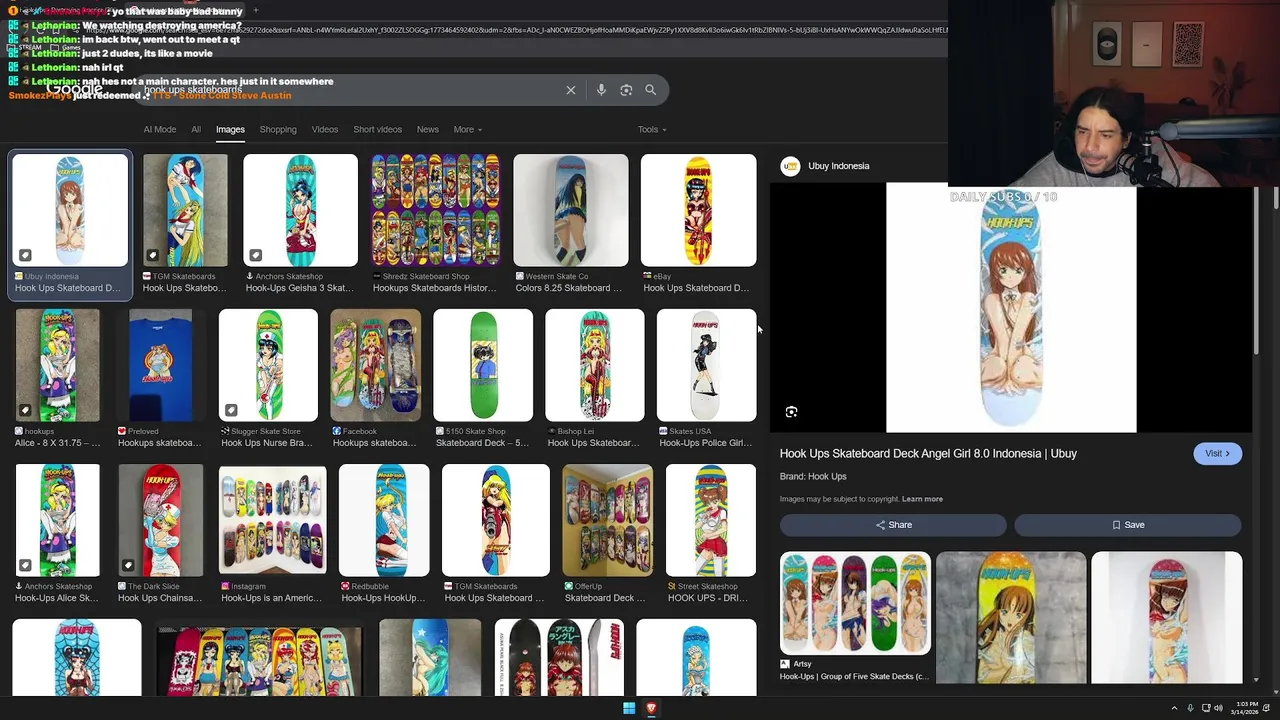Open the Preloved blue t-shirt thumbnail
This screenshot has width=1280, height=720.
click(160, 365)
